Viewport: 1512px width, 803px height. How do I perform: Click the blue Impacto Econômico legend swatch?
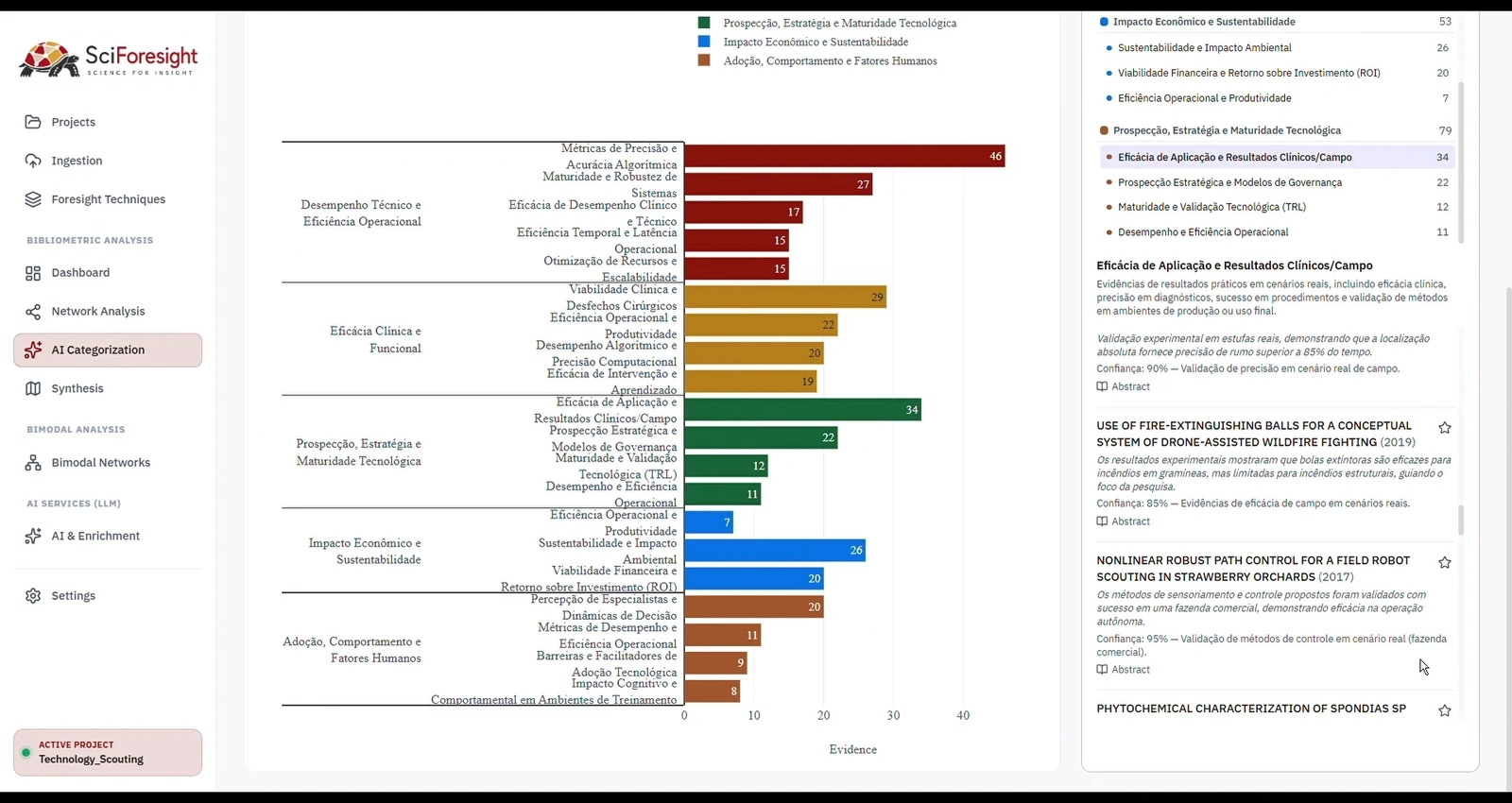click(x=704, y=42)
